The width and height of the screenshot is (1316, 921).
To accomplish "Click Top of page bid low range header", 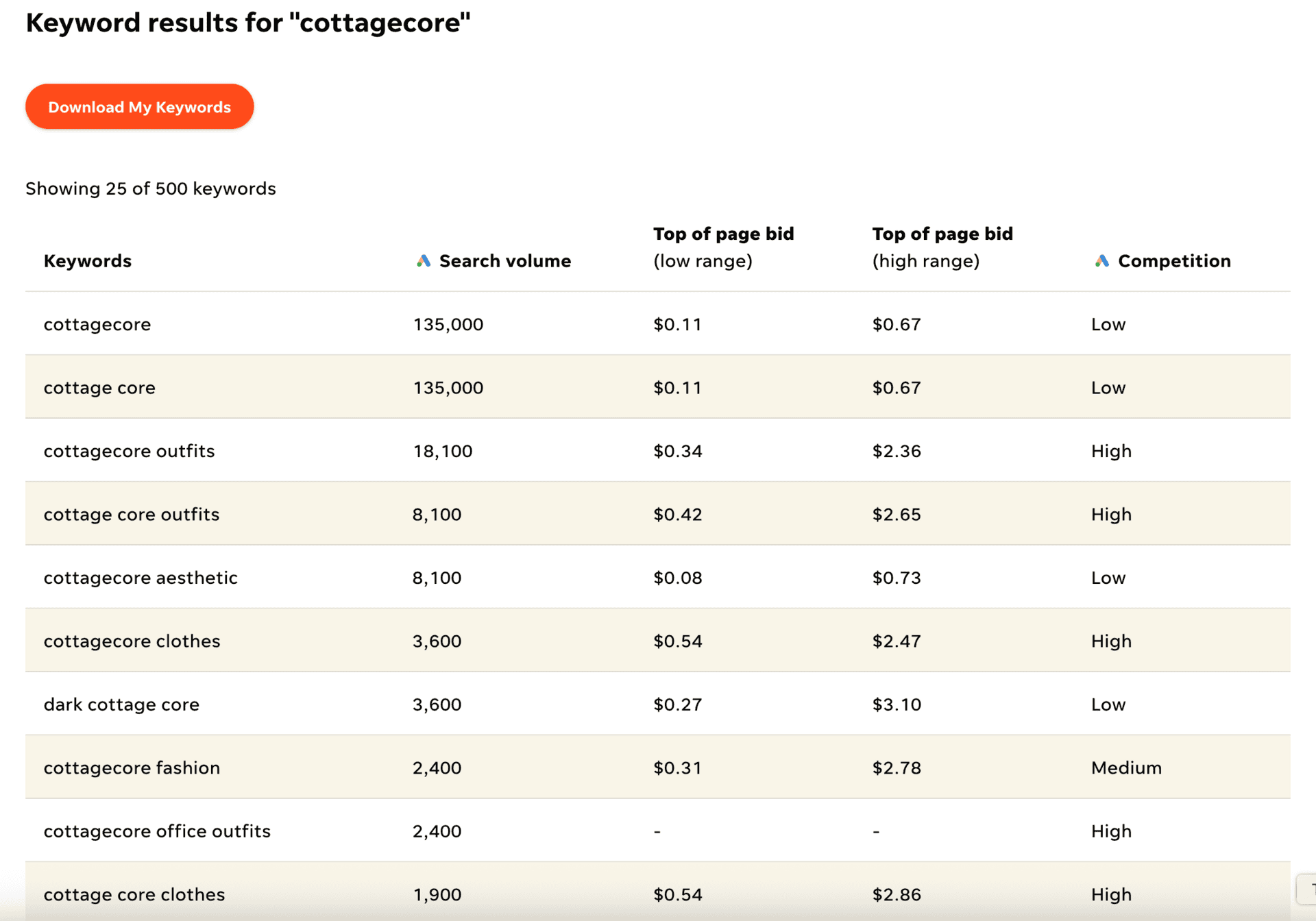I will click(722, 247).
